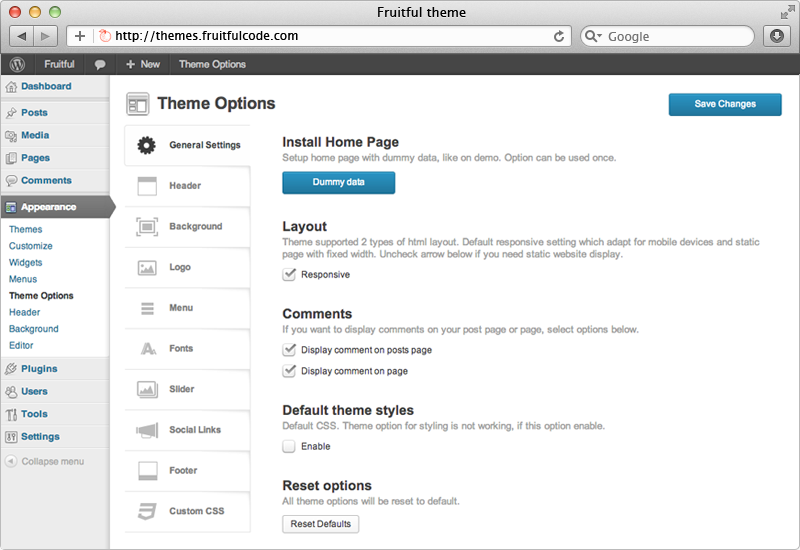Image resolution: width=800 pixels, height=550 pixels.
Task: Enable the default theme styles checkbox
Action: coord(289,446)
